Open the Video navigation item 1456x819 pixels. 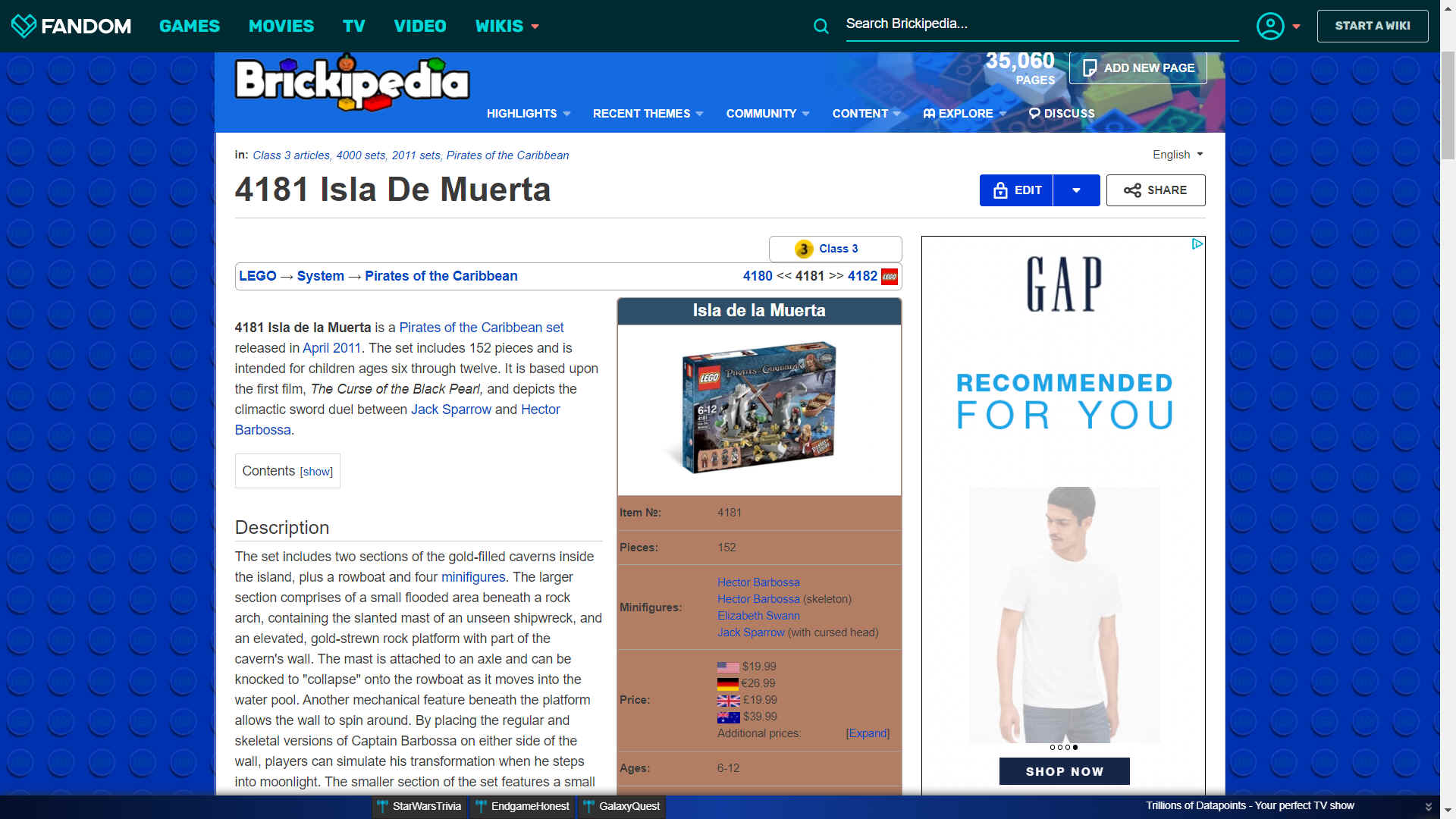pos(420,26)
